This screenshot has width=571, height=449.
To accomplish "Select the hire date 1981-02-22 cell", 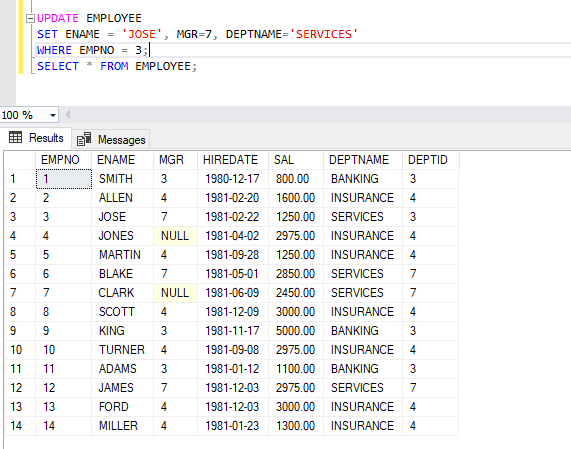I will click(x=233, y=217).
